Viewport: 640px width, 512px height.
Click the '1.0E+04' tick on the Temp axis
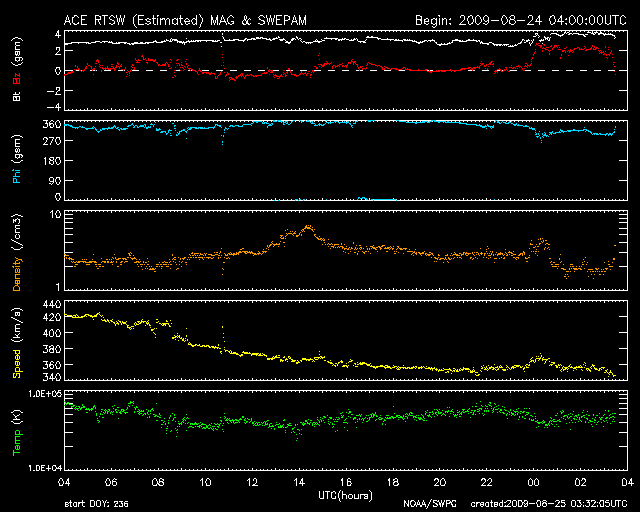point(45,468)
